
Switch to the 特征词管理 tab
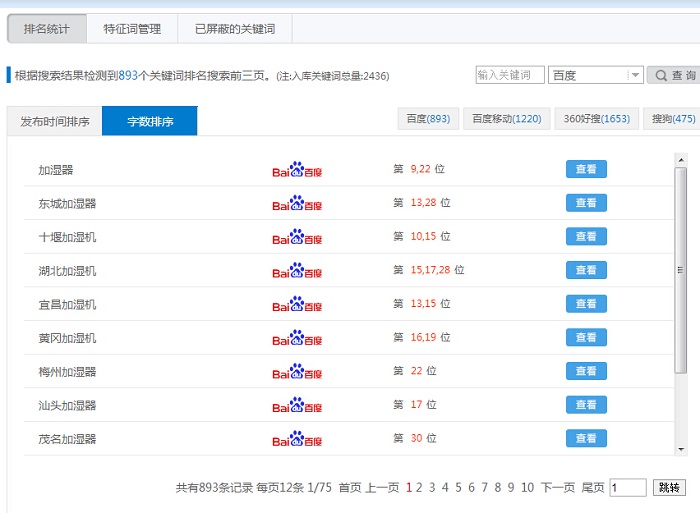click(132, 29)
